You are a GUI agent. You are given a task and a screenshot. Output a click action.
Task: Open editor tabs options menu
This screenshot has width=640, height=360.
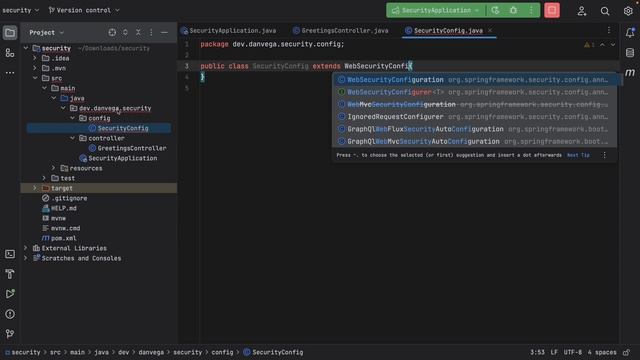point(609,30)
